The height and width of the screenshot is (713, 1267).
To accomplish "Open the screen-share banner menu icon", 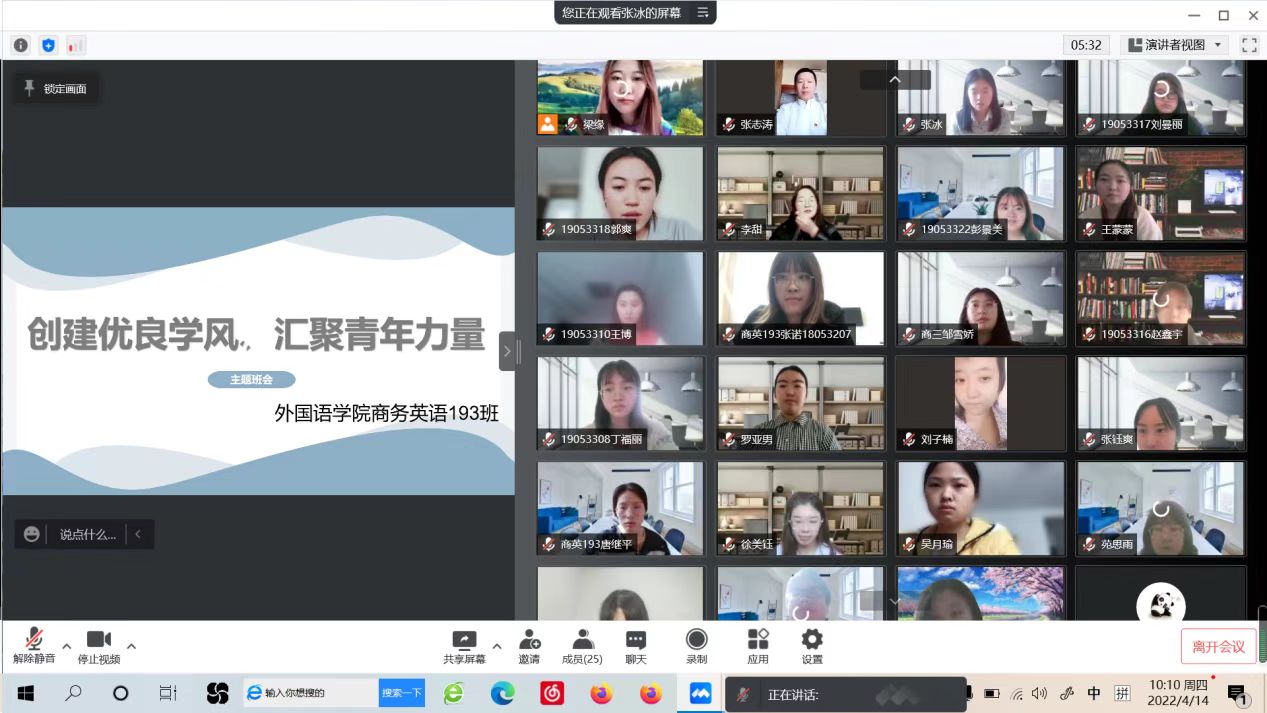I will (703, 13).
